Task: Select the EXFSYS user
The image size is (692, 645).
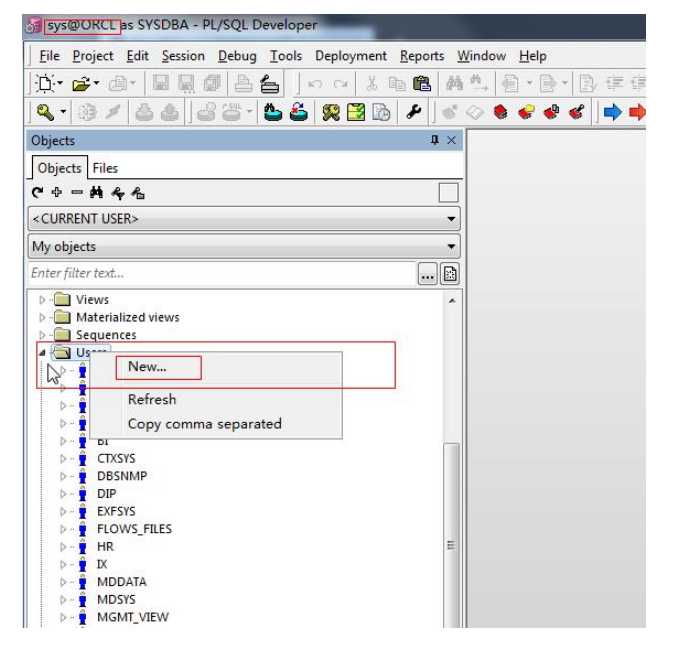Action: coord(116,512)
